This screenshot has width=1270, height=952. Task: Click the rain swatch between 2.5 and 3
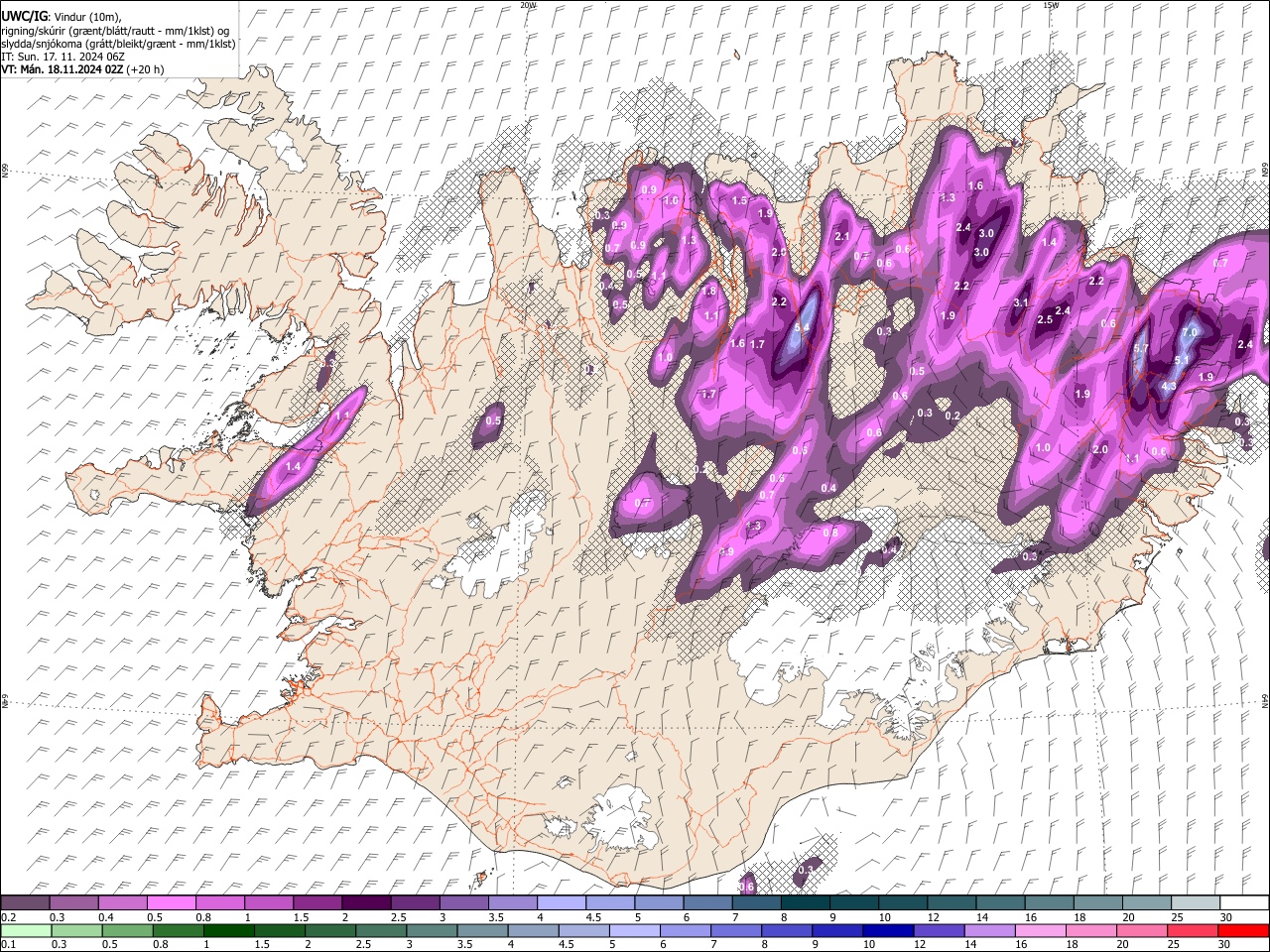click(381, 930)
